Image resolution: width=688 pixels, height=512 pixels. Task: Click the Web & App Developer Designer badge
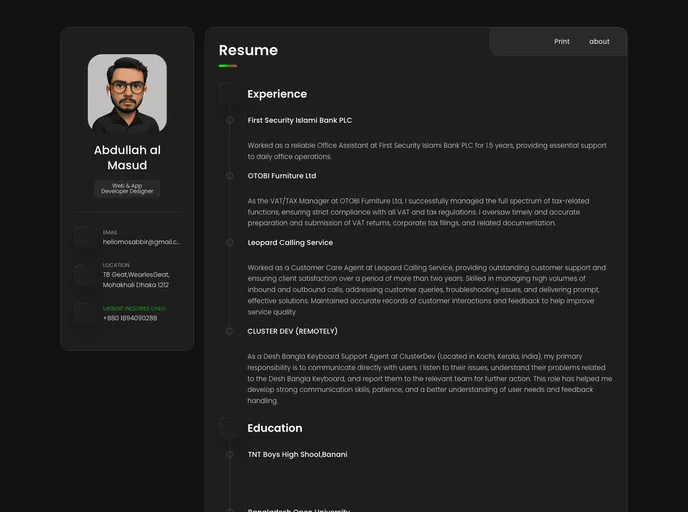127,188
